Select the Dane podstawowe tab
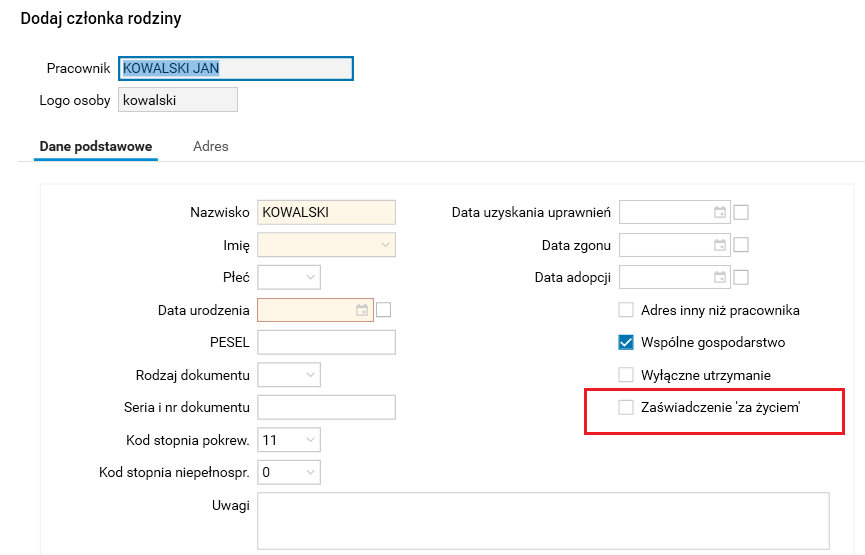Screen dimensions: 865x555 96,146
